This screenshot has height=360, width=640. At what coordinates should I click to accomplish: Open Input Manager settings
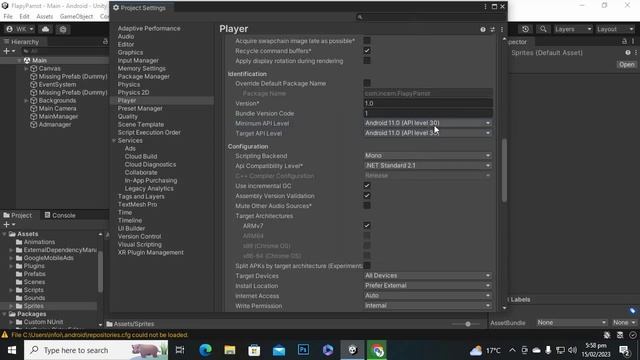tap(138, 60)
